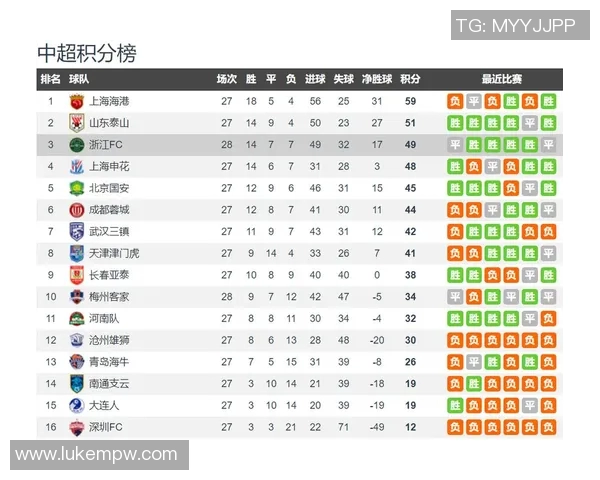Open the 青岛海牛 team name link

tap(109, 362)
